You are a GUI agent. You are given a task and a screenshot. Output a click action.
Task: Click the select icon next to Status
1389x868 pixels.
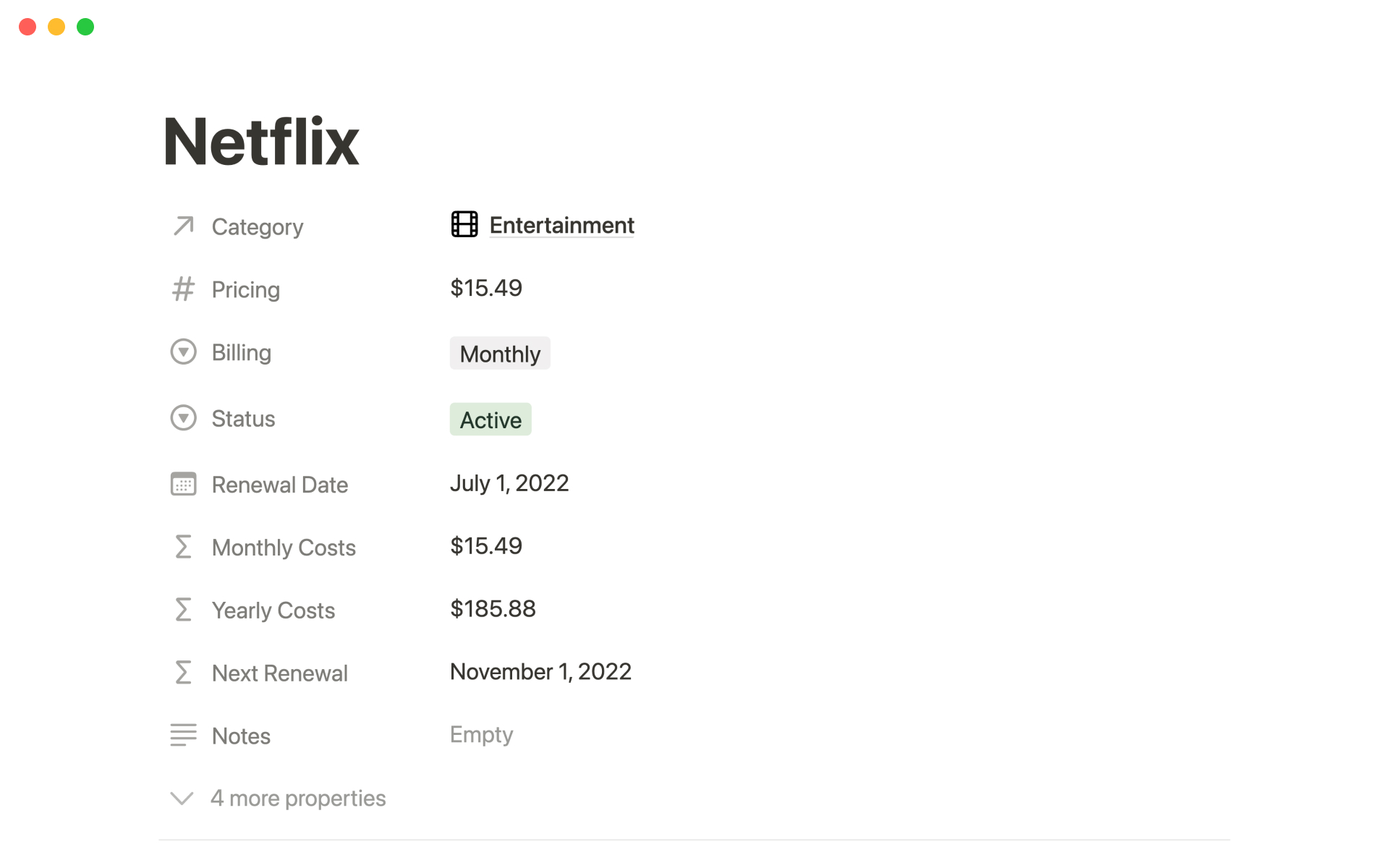coord(184,418)
